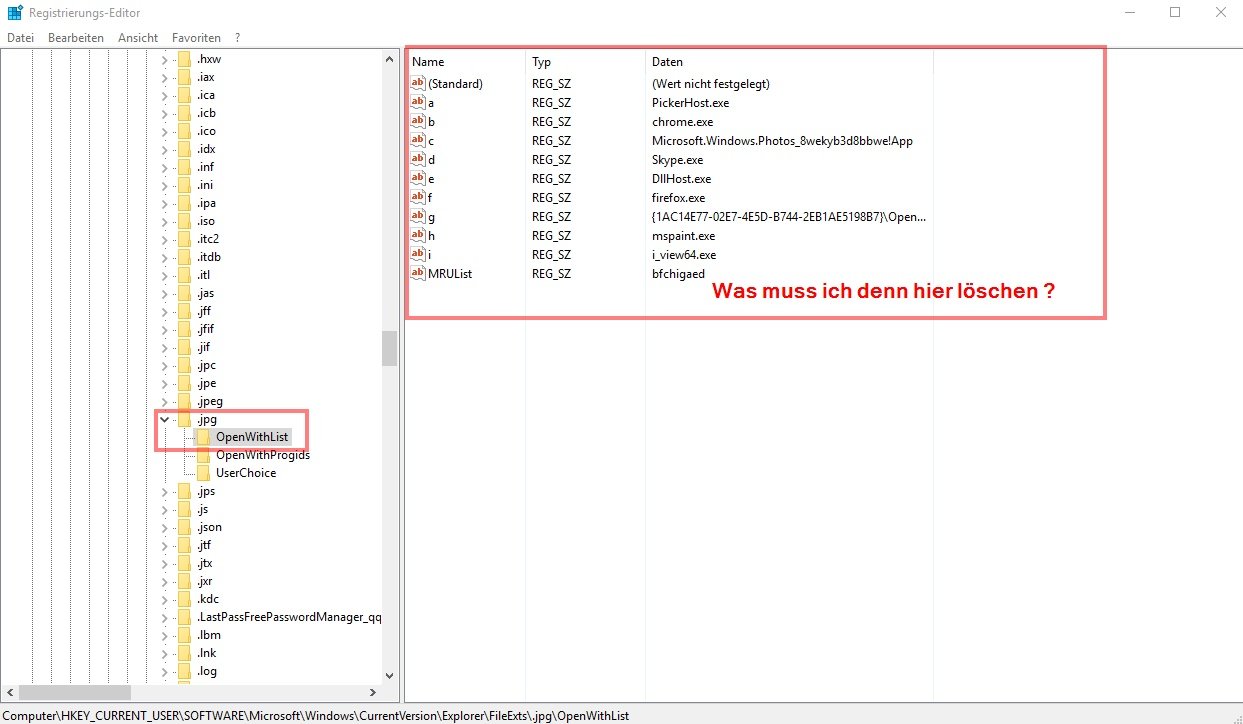
Task: Click the Registrierungs-Editor title bar icon
Action: coord(14,13)
